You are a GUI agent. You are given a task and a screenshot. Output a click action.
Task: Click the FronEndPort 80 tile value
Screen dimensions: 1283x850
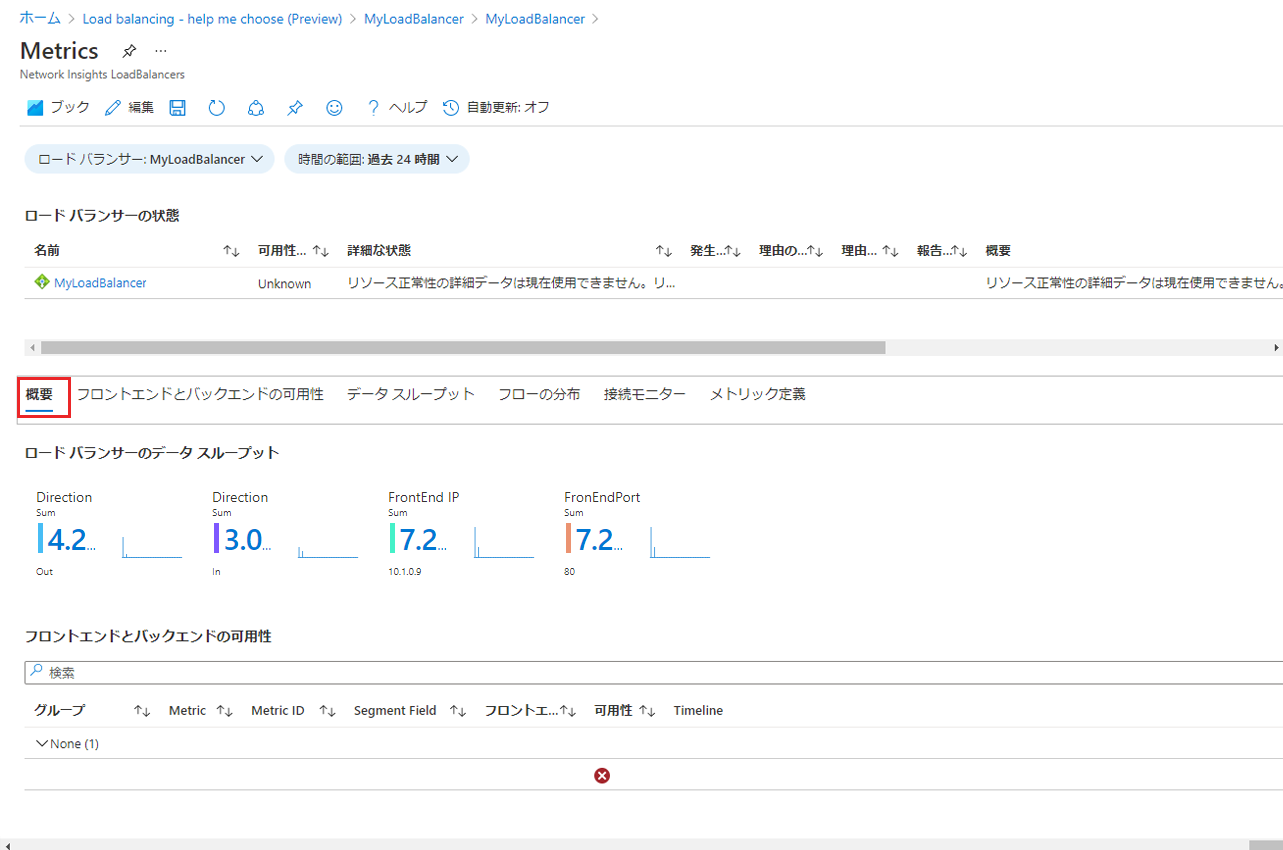(x=599, y=540)
